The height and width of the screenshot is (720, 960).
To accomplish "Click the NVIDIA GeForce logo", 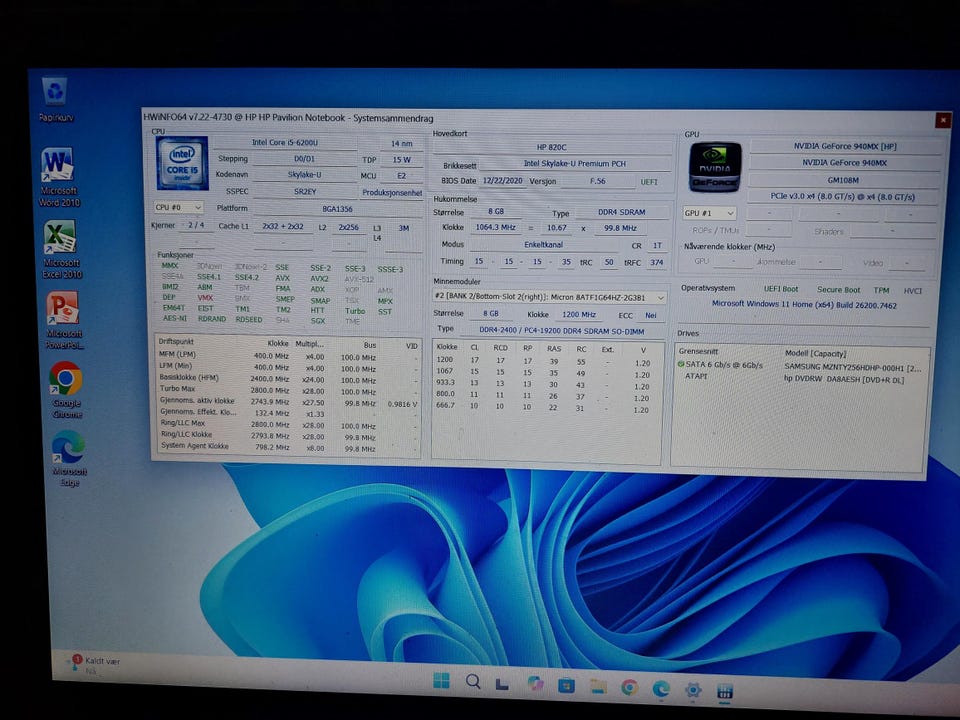I will tap(715, 167).
